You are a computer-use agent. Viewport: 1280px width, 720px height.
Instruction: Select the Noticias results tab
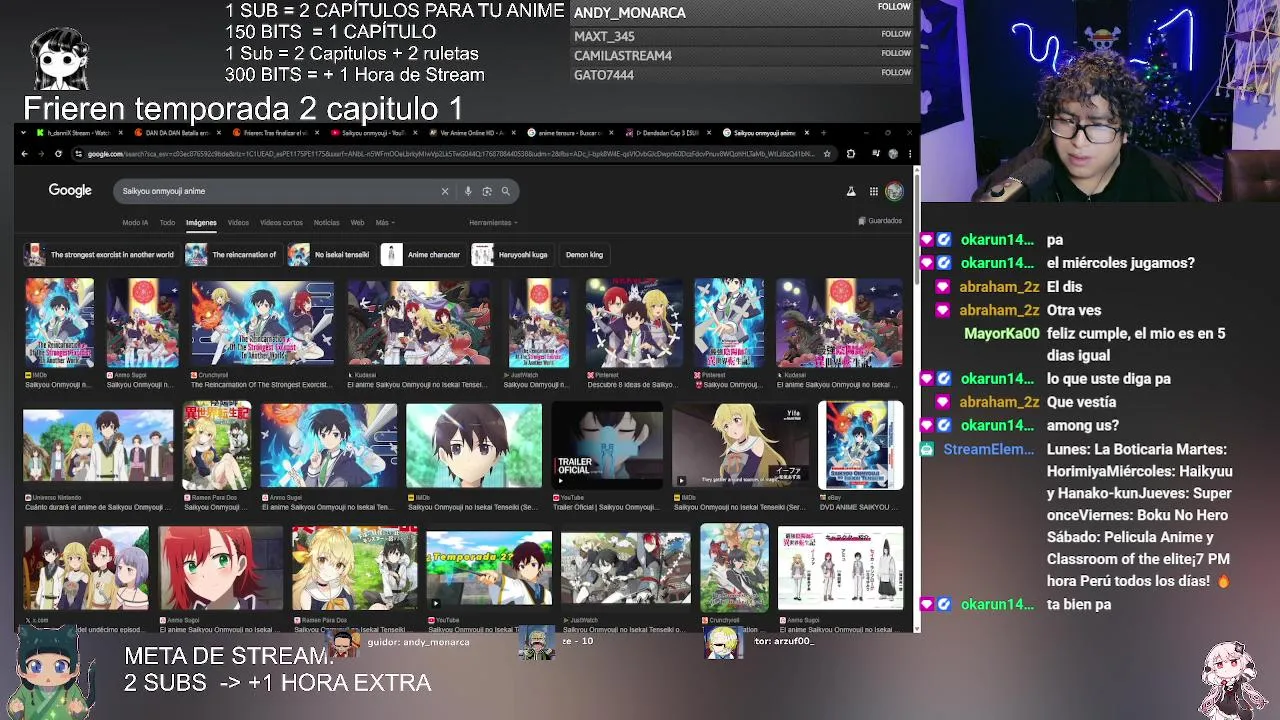(326, 223)
